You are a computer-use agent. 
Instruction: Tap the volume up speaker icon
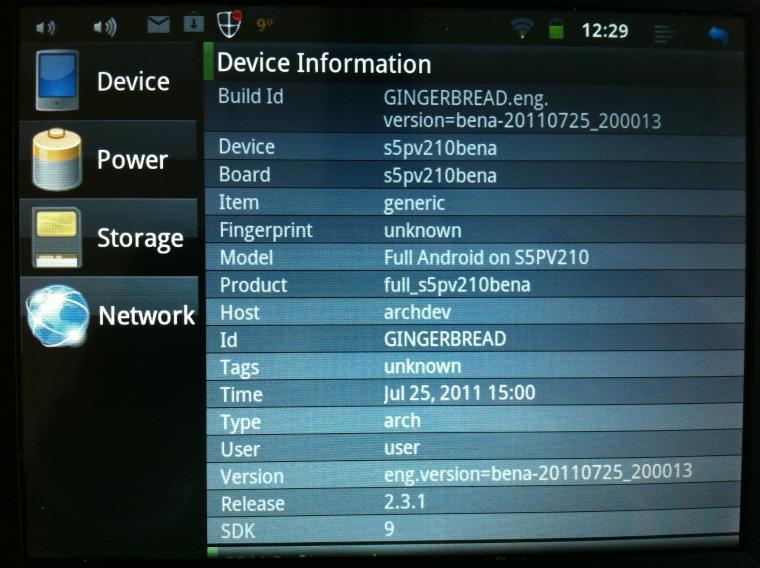coord(105,27)
